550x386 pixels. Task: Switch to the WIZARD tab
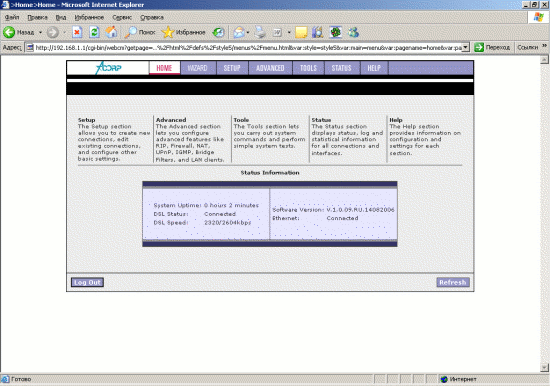click(x=197, y=68)
